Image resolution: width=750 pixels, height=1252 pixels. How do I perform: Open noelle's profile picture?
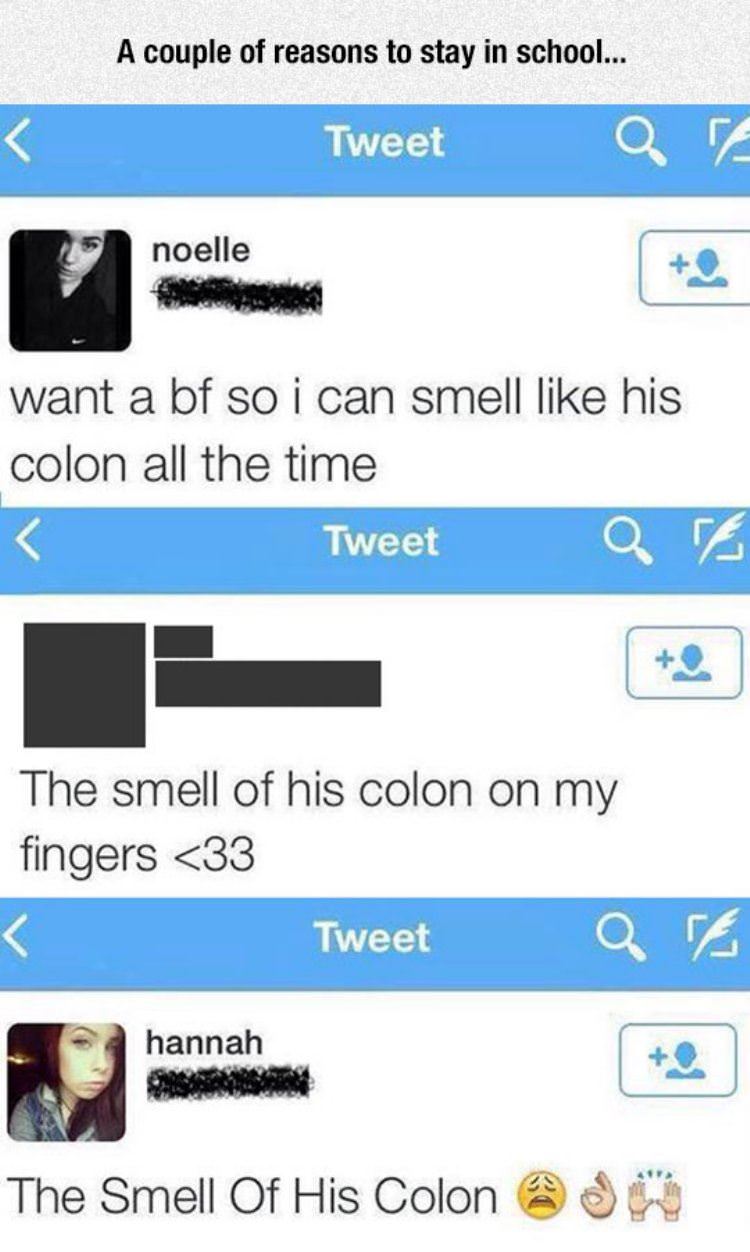pyautogui.click(x=70, y=290)
